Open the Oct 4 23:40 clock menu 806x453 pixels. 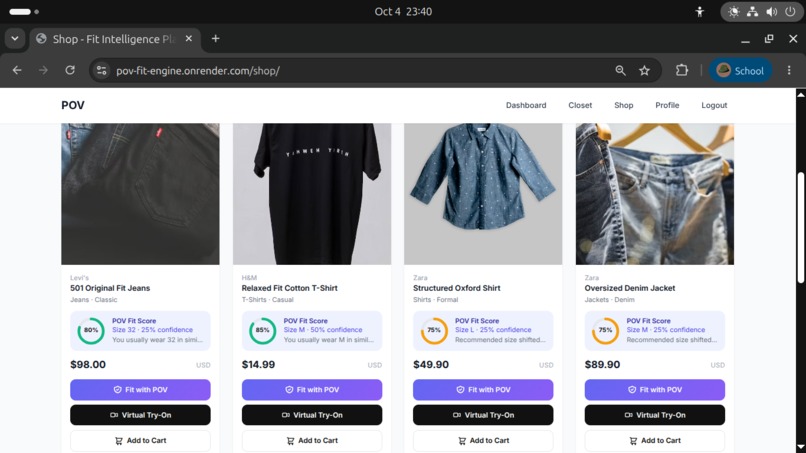coord(403,11)
